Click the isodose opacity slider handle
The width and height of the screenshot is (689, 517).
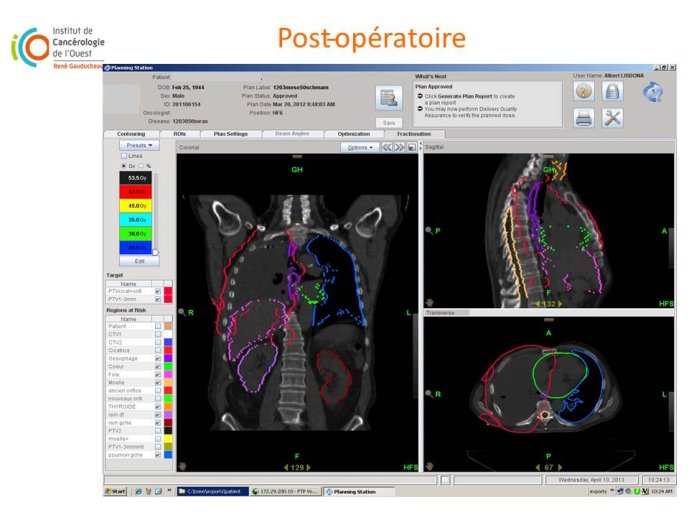point(155,252)
